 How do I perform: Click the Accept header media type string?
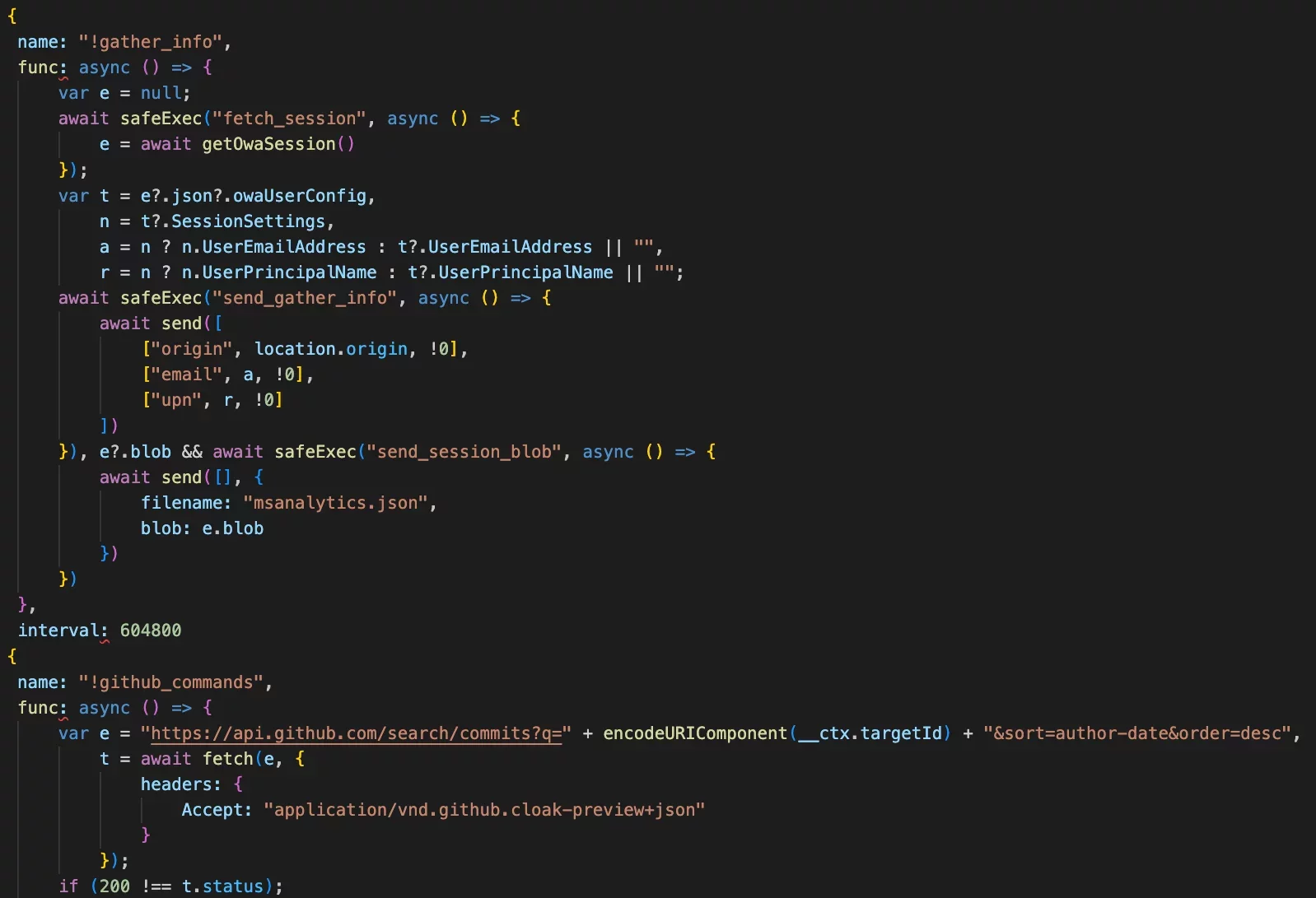(x=484, y=810)
